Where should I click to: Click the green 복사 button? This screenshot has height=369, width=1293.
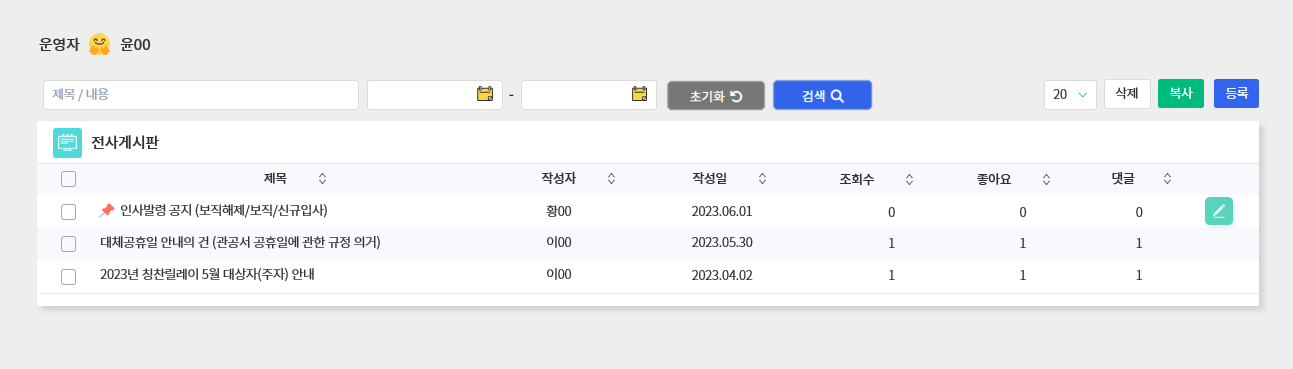pyautogui.click(x=1181, y=93)
